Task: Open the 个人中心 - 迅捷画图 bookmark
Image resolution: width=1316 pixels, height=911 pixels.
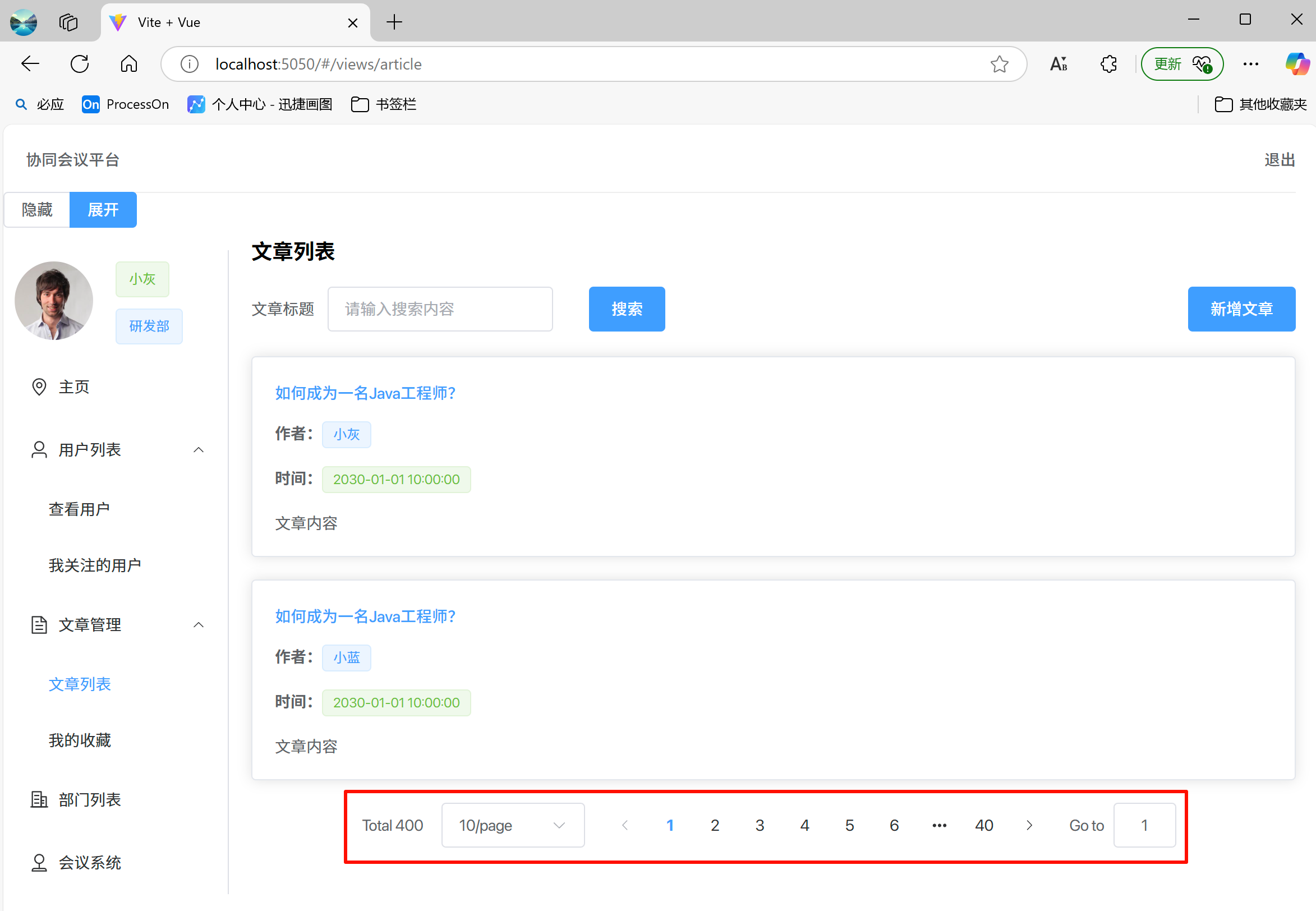Action: coord(260,104)
